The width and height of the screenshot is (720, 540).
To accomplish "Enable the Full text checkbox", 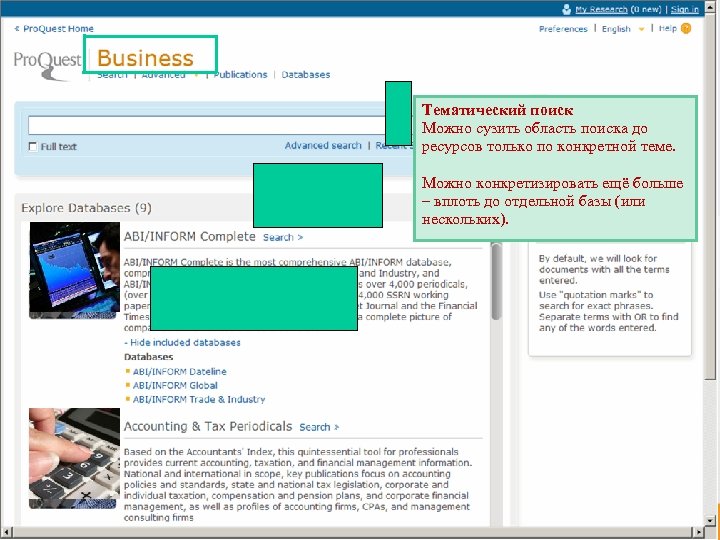I will click(33, 146).
